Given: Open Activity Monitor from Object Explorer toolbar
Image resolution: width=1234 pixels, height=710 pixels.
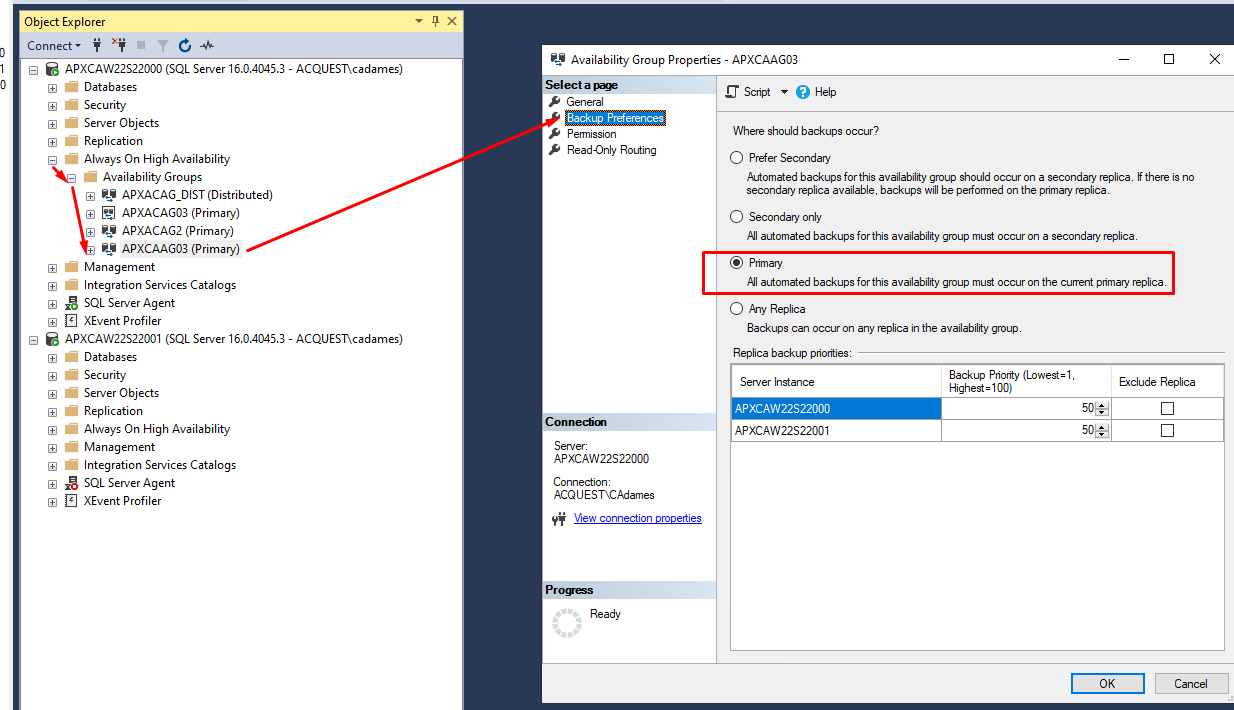Looking at the screenshot, I should tap(207, 45).
